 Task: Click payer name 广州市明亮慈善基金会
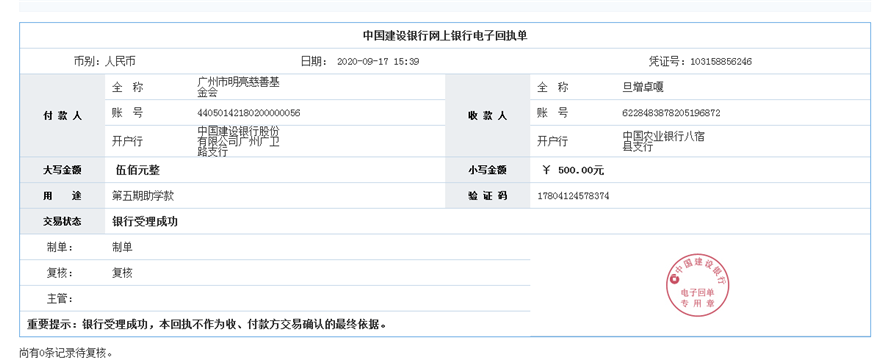click(238, 87)
